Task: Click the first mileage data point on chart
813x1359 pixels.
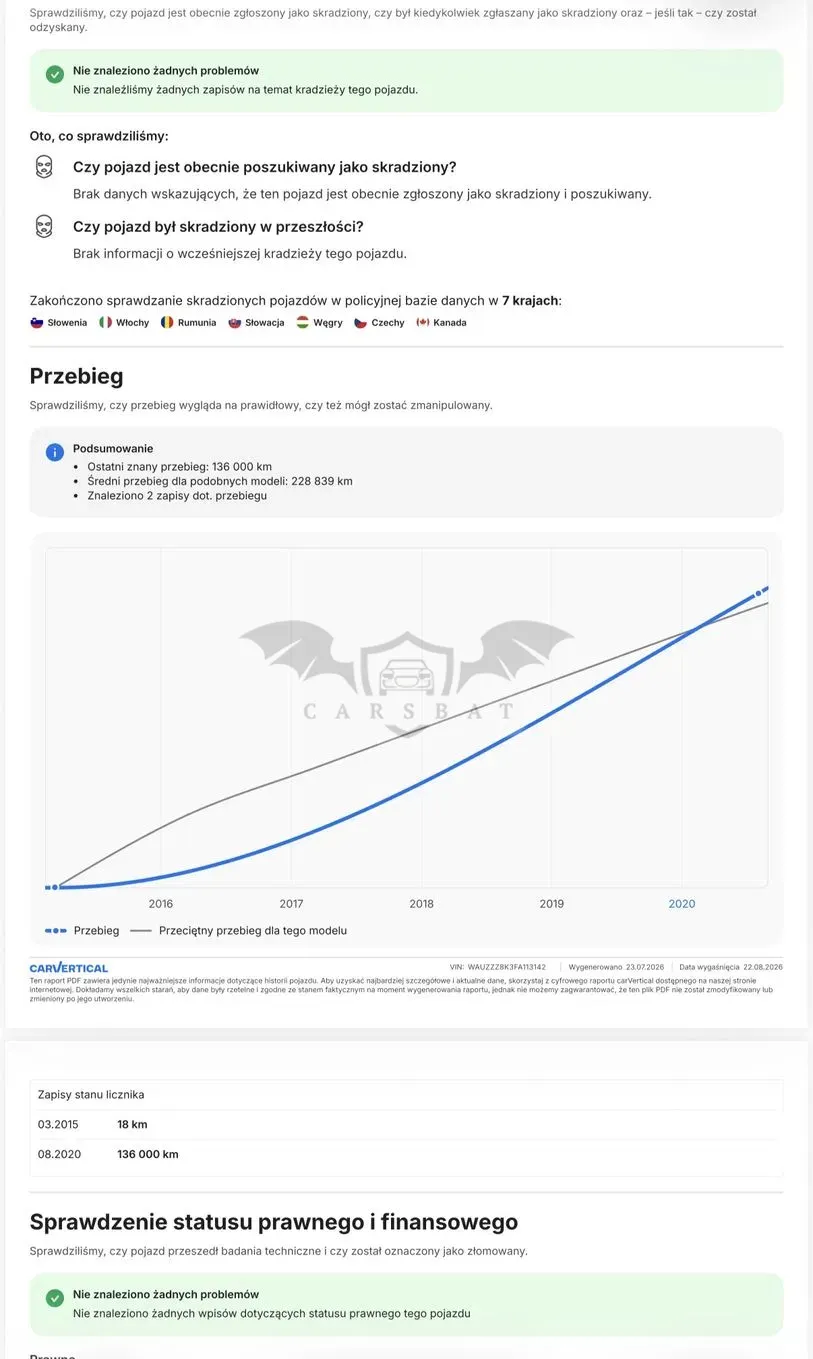Action: tap(56, 887)
